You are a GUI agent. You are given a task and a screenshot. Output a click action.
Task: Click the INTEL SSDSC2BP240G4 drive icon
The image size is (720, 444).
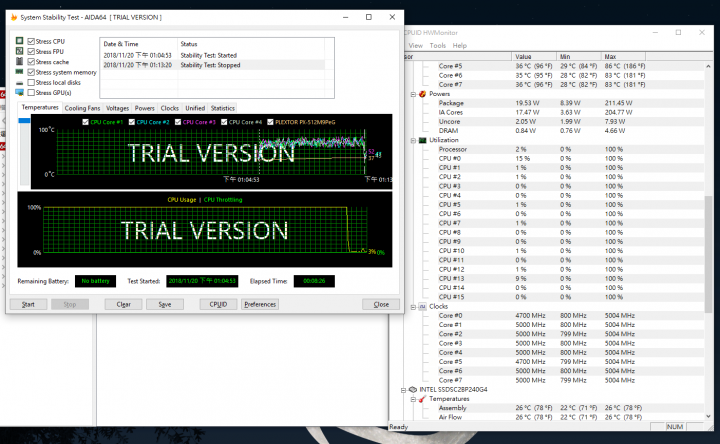tap(413, 389)
